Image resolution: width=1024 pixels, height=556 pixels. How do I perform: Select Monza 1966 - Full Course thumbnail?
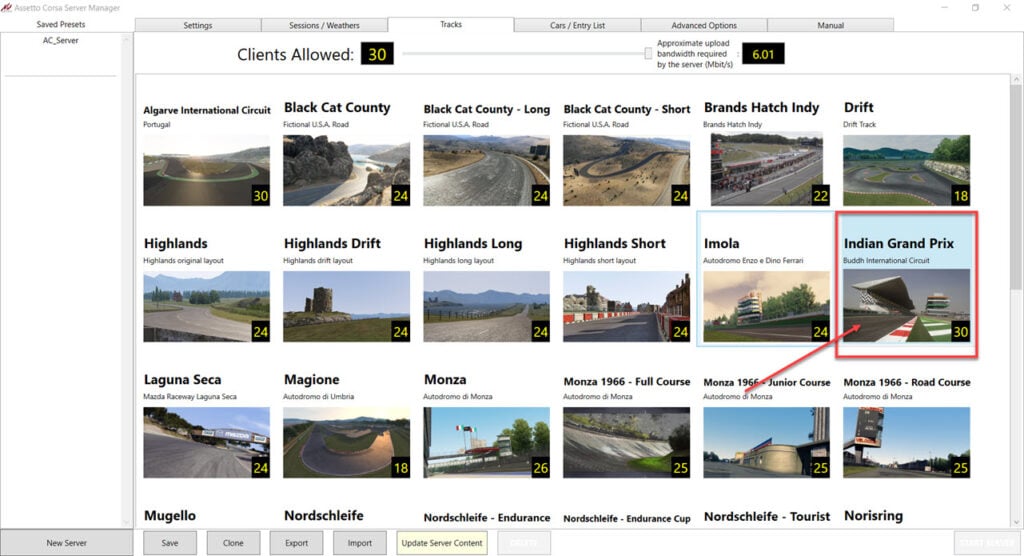pos(626,442)
